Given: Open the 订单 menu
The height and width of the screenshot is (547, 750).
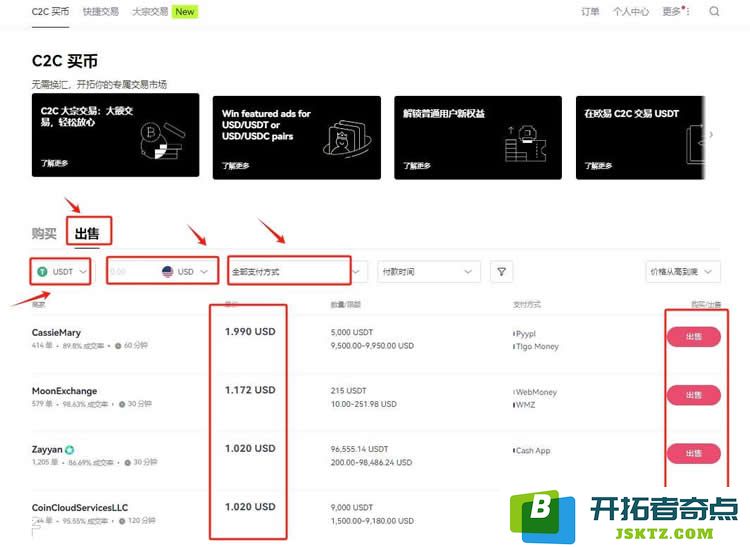Looking at the screenshot, I should click(590, 11).
